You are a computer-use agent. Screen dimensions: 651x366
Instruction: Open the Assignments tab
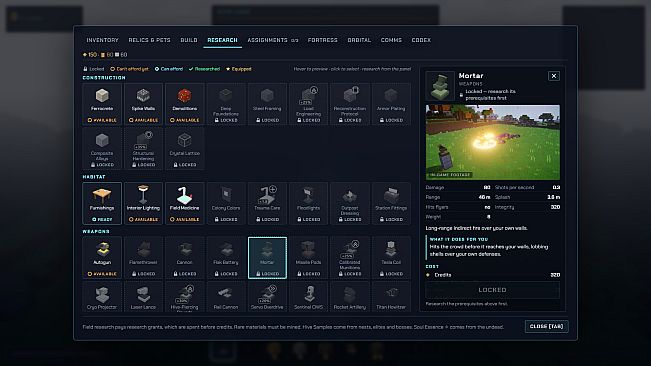tap(273, 40)
